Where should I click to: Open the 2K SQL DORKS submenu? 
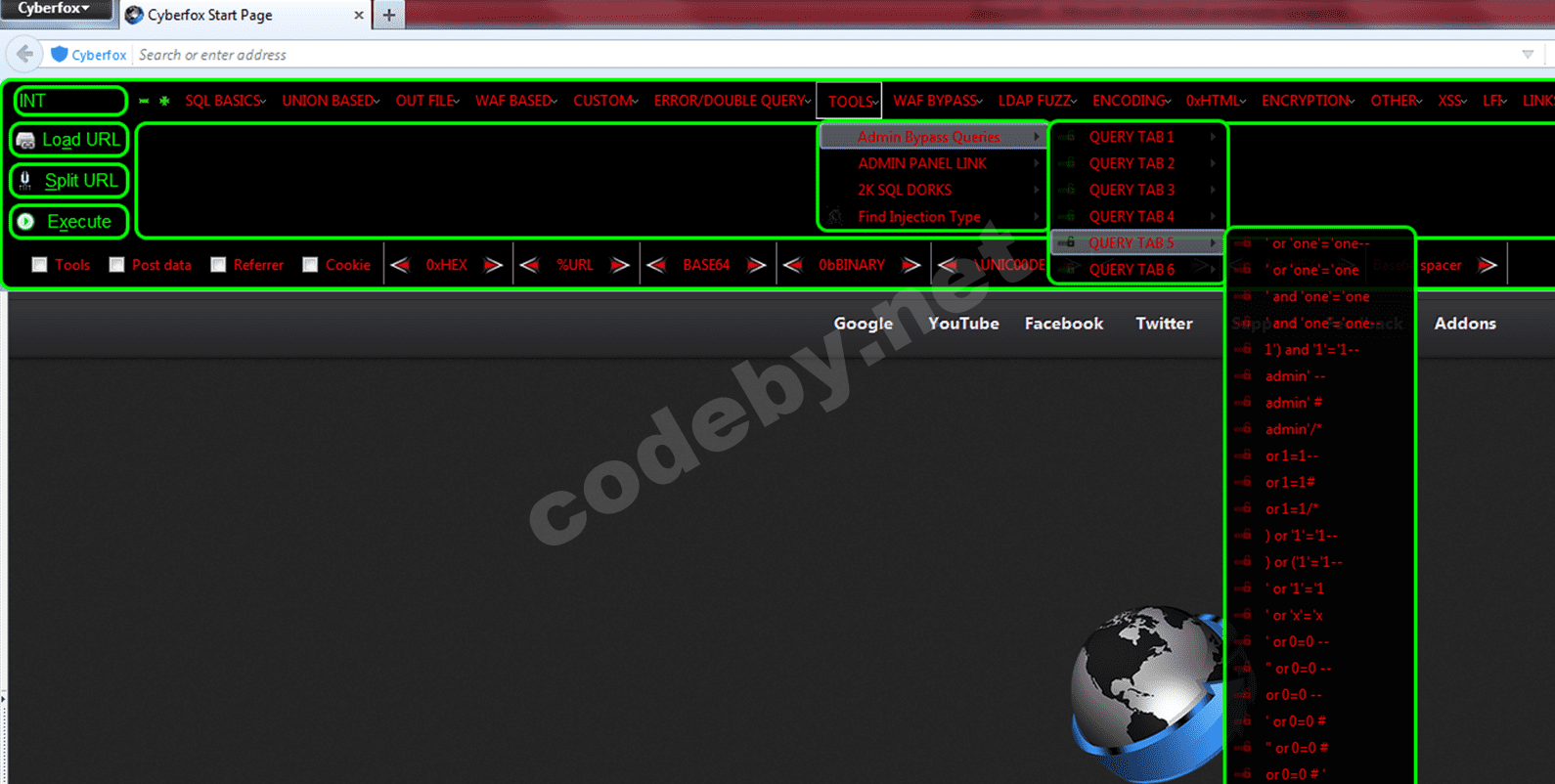[933, 190]
